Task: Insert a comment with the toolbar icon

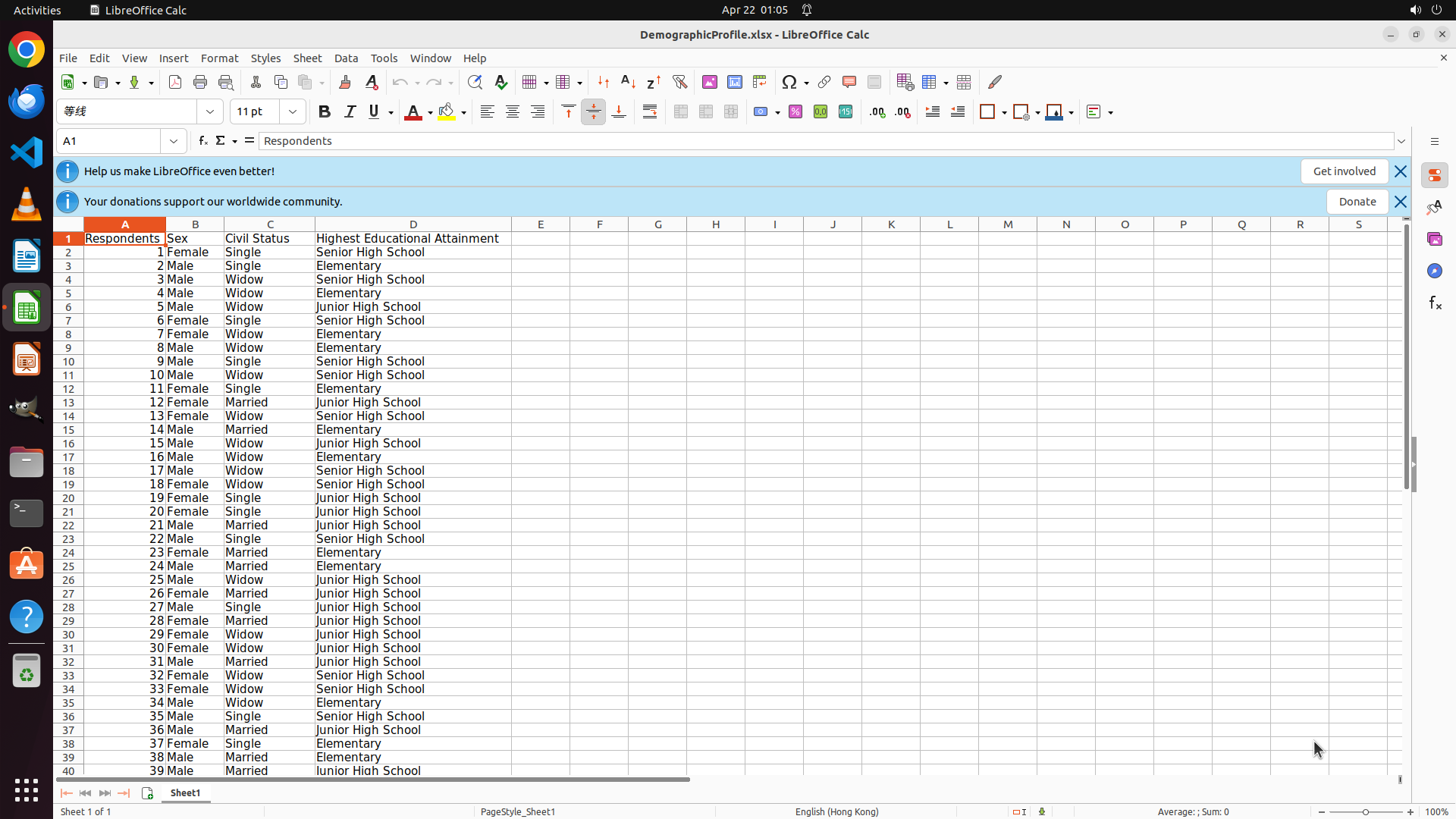Action: [x=849, y=82]
